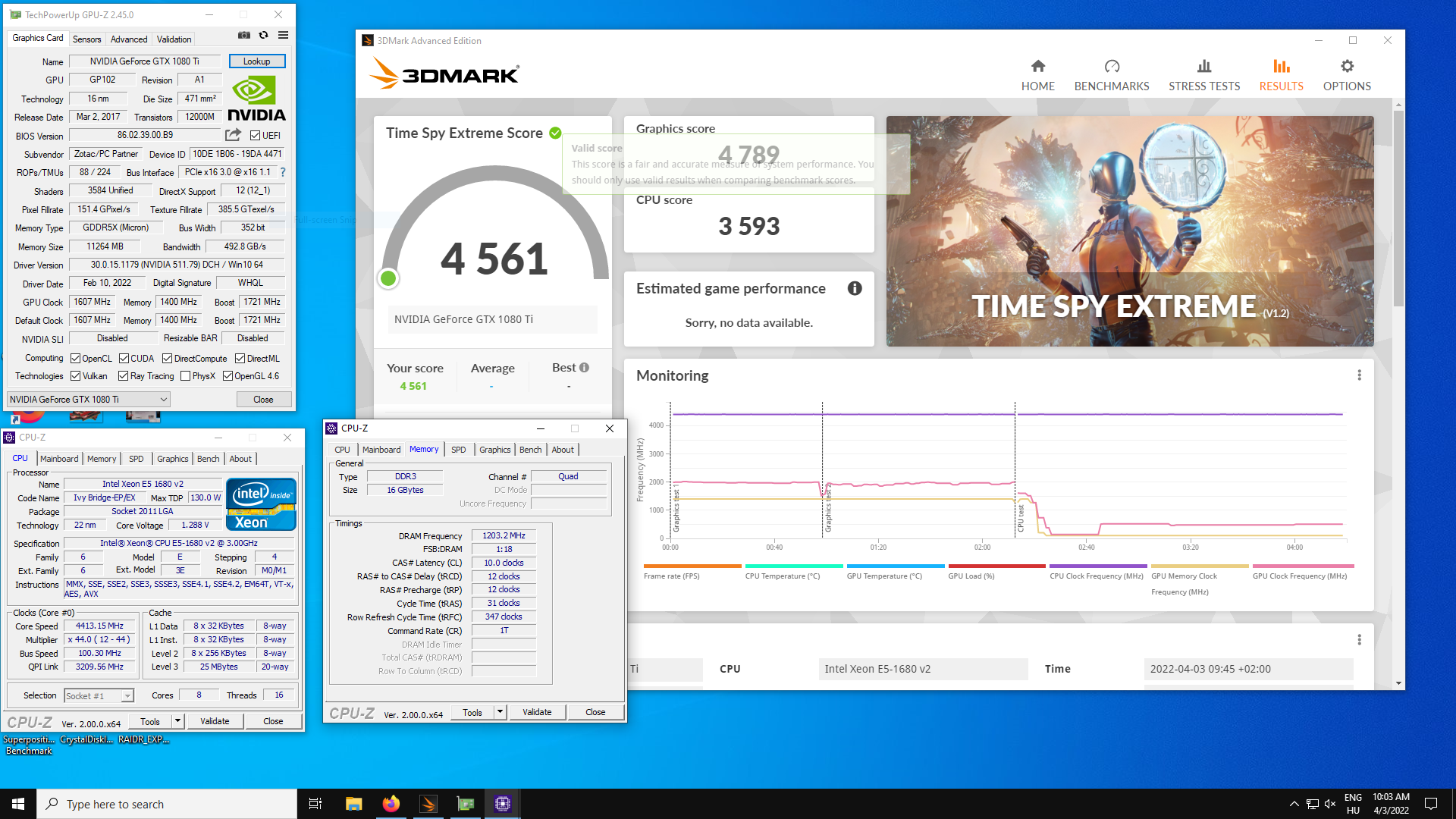1456x819 pixels.
Task: Open File Explorer from taskbar
Action: (x=353, y=804)
